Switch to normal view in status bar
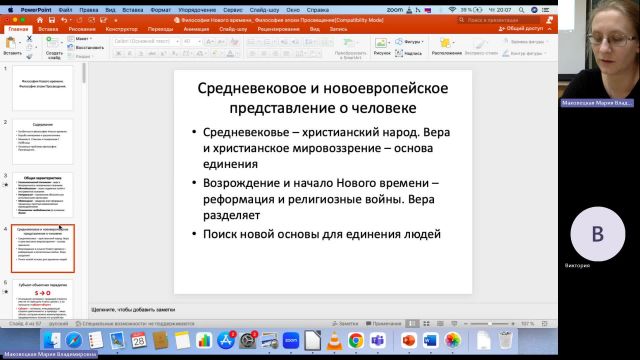 tap(412, 324)
